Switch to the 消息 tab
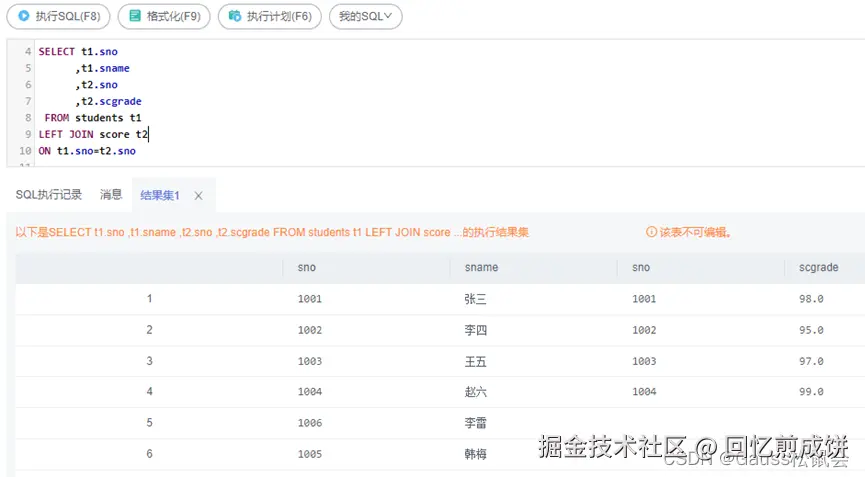865x477 pixels. (111, 195)
